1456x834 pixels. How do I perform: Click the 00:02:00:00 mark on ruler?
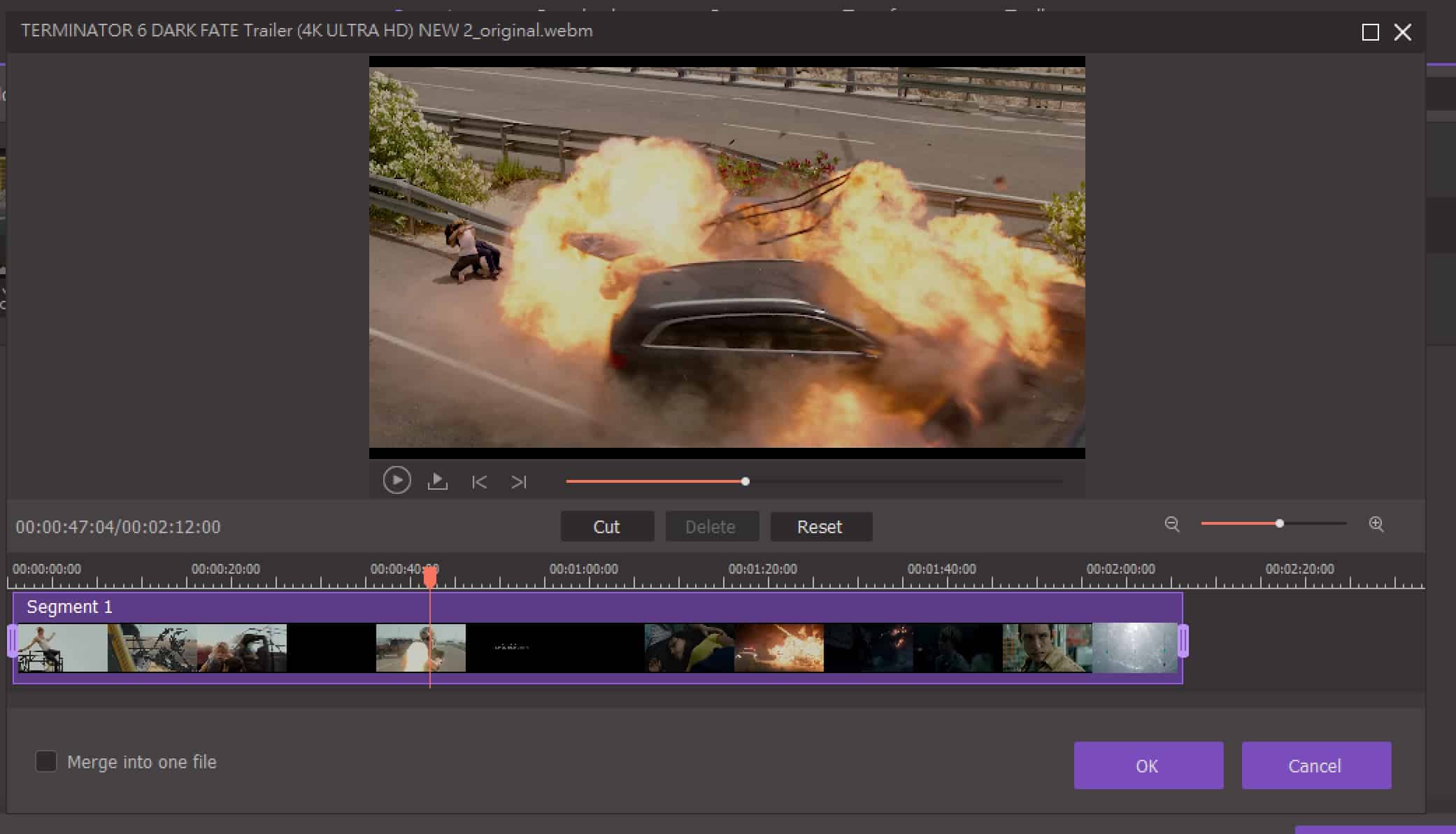1121,570
